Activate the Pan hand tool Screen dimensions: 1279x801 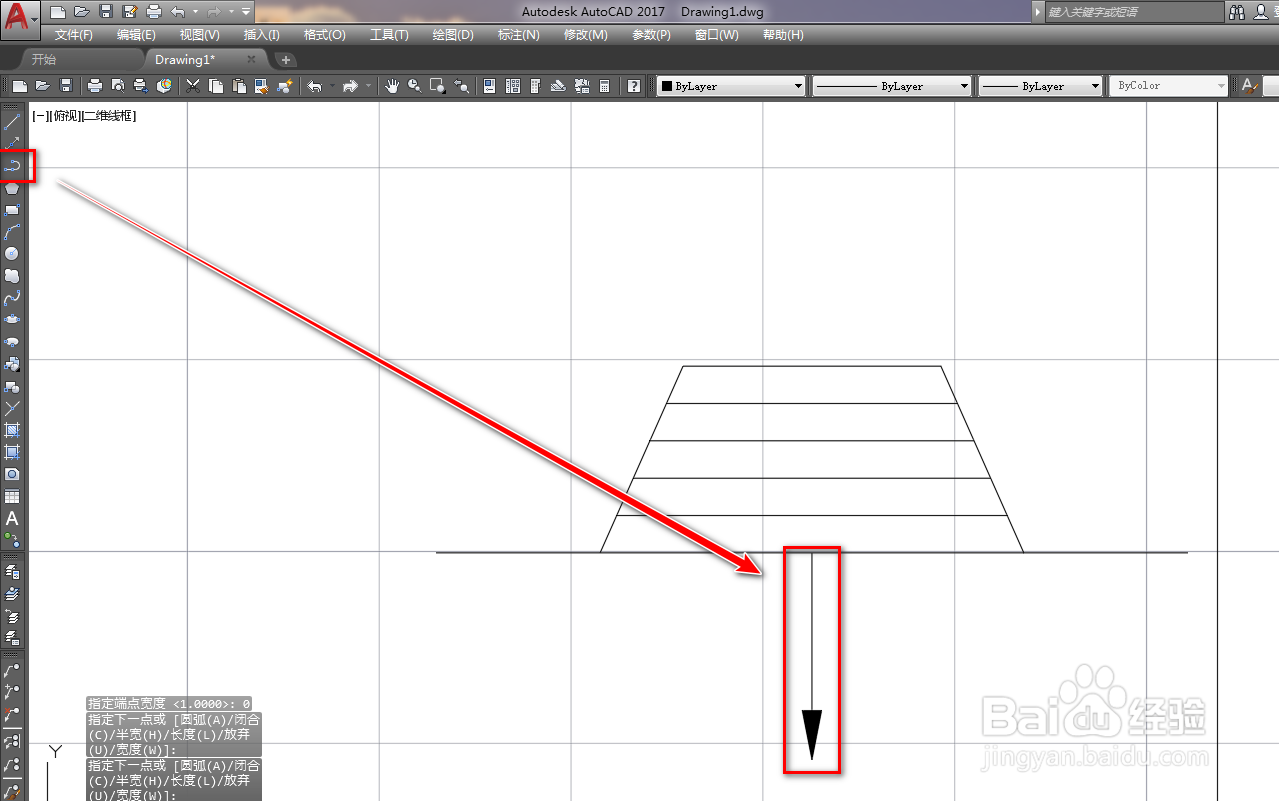point(392,86)
